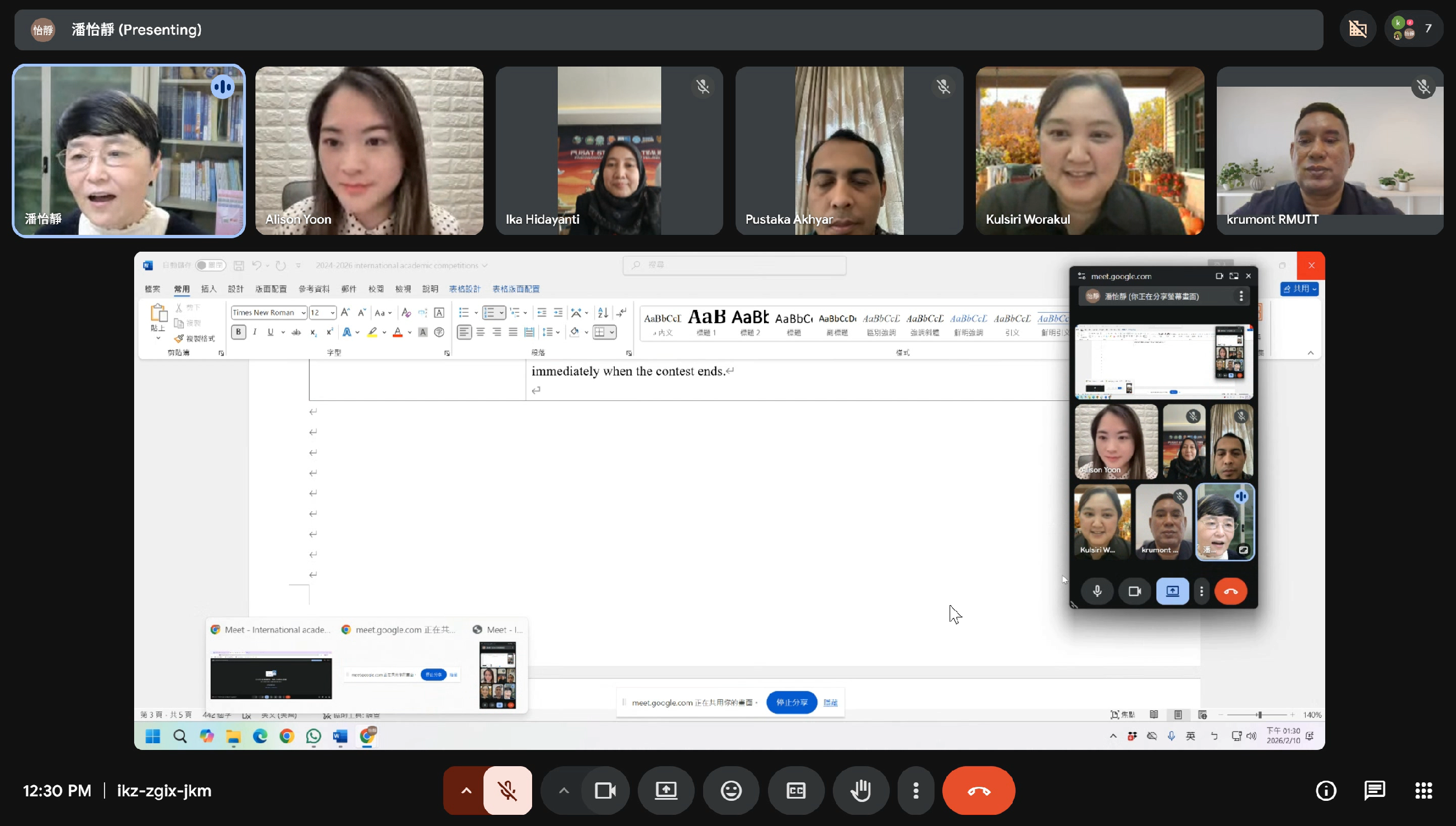Switch to the 版面配置 ribbon tab
The height and width of the screenshot is (826, 1456).
271,289
